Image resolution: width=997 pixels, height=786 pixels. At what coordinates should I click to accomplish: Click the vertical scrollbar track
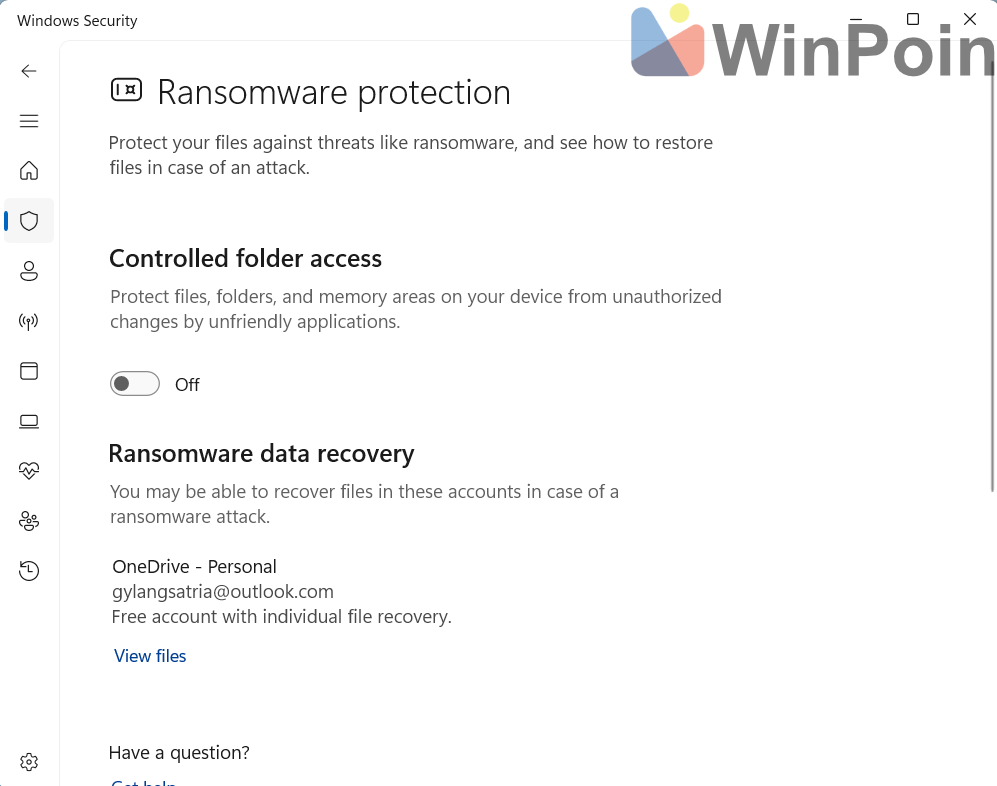coord(991,400)
